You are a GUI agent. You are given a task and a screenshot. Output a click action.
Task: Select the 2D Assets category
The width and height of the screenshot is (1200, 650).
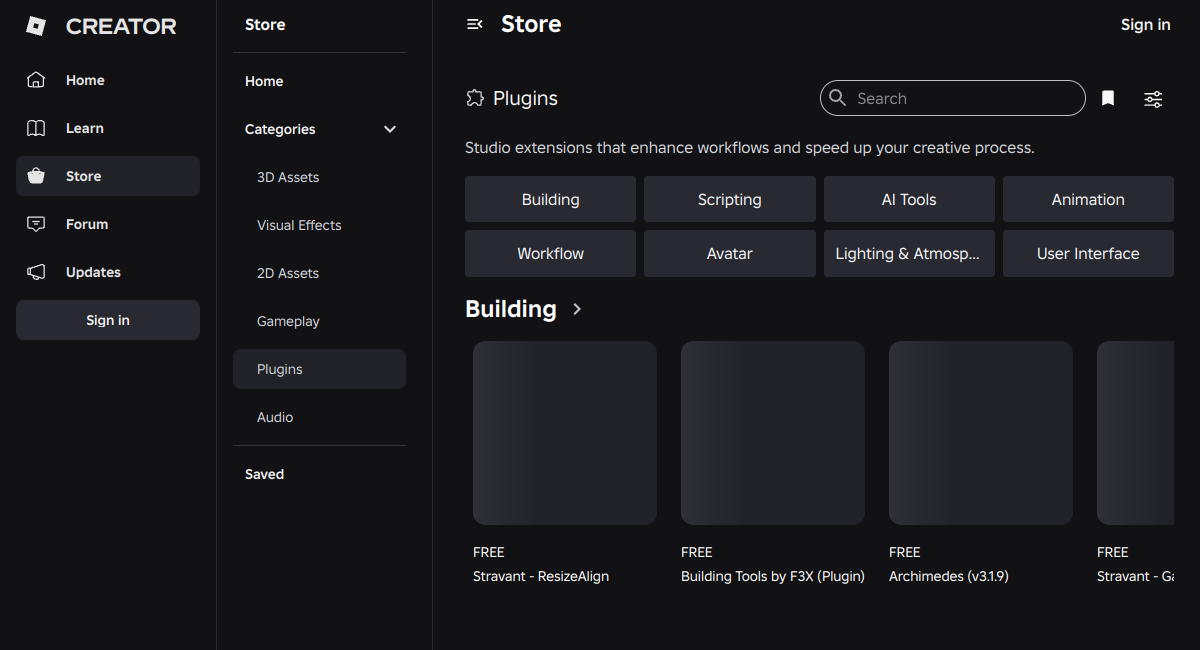point(319,273)
